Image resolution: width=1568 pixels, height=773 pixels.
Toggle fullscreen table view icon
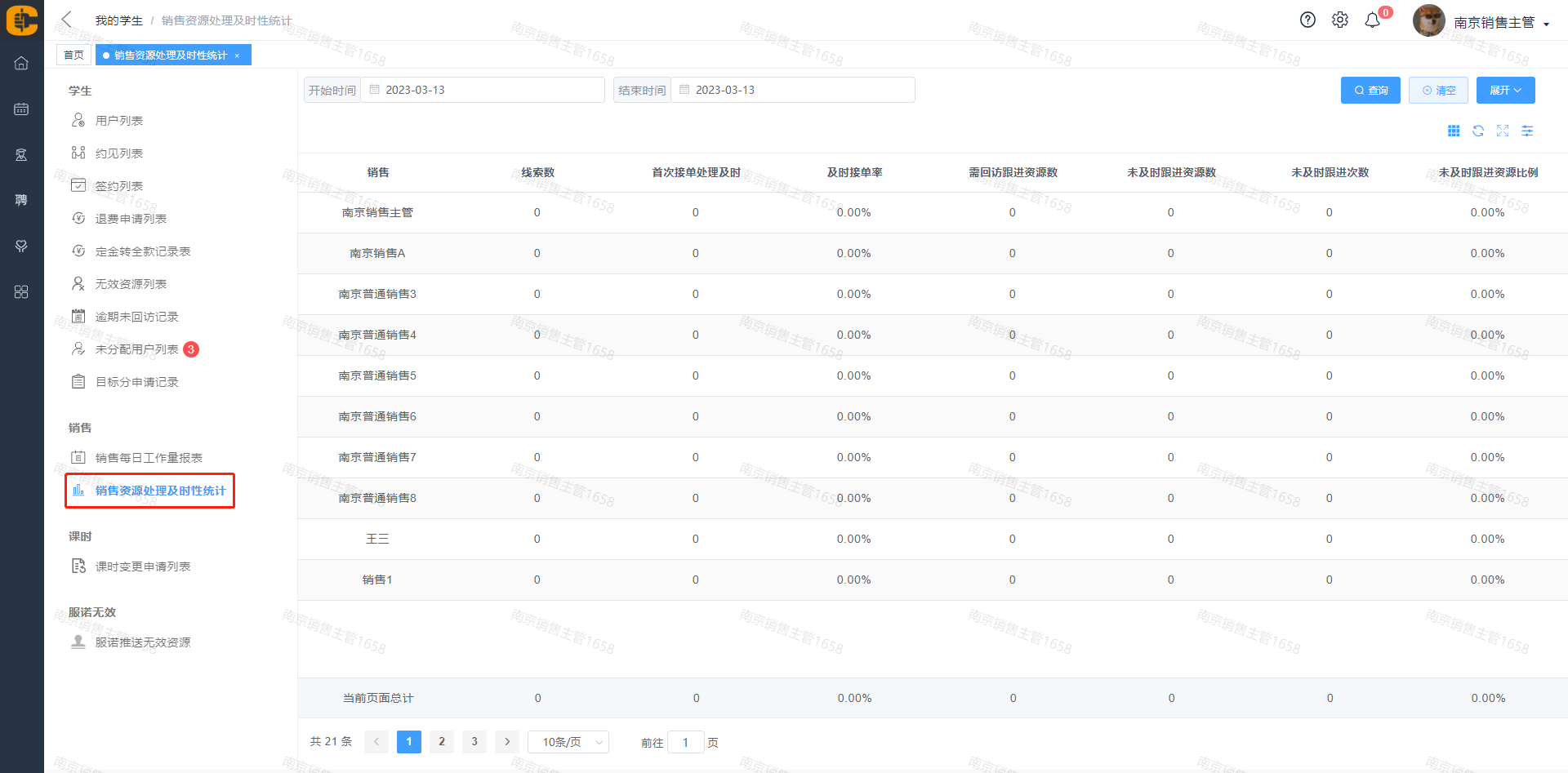1503,131
